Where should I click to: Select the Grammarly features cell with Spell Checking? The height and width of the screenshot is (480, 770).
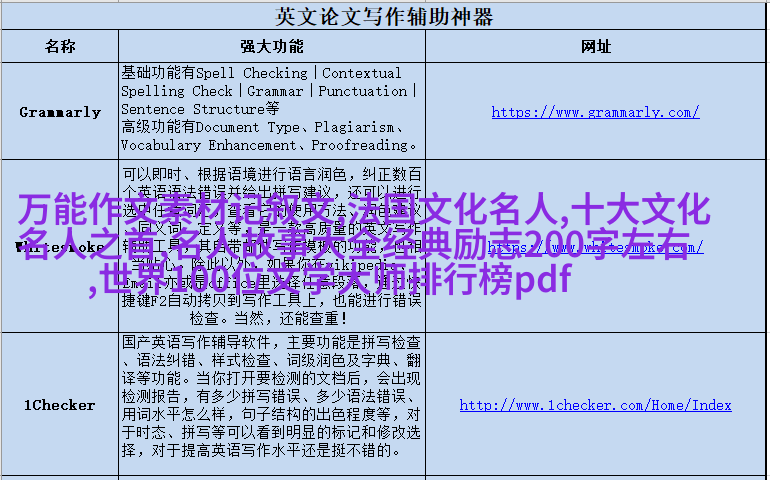tap(272, 111)
